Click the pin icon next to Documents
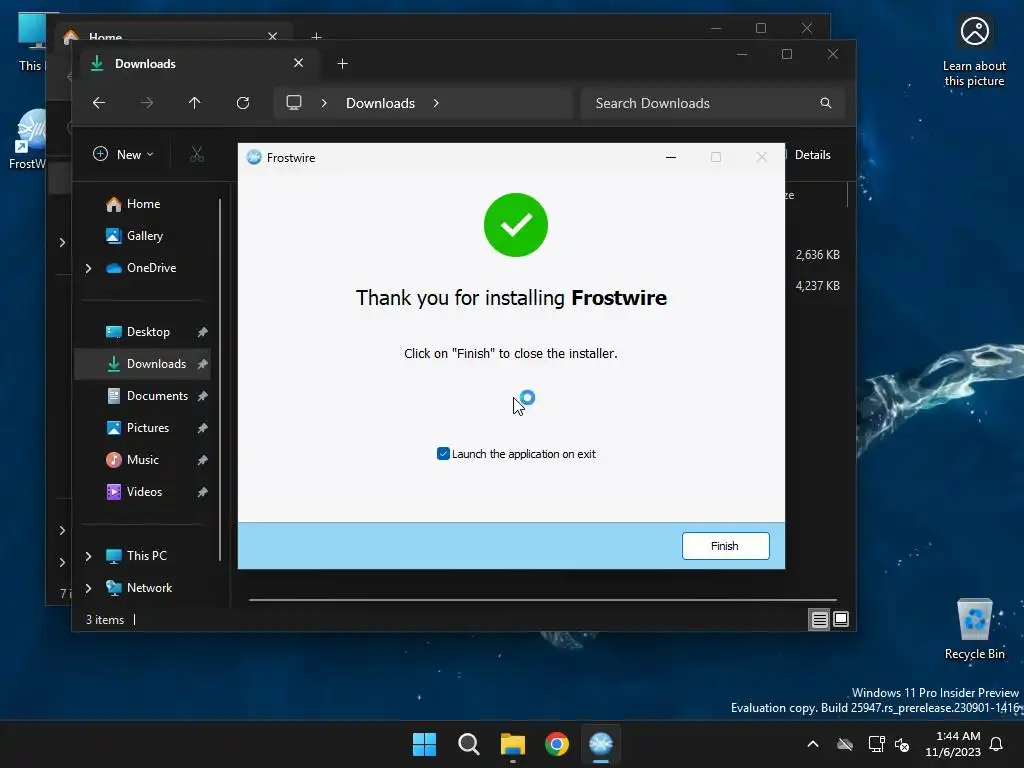The height and width of the screenshot is (768, 1024). pos(202,396)
